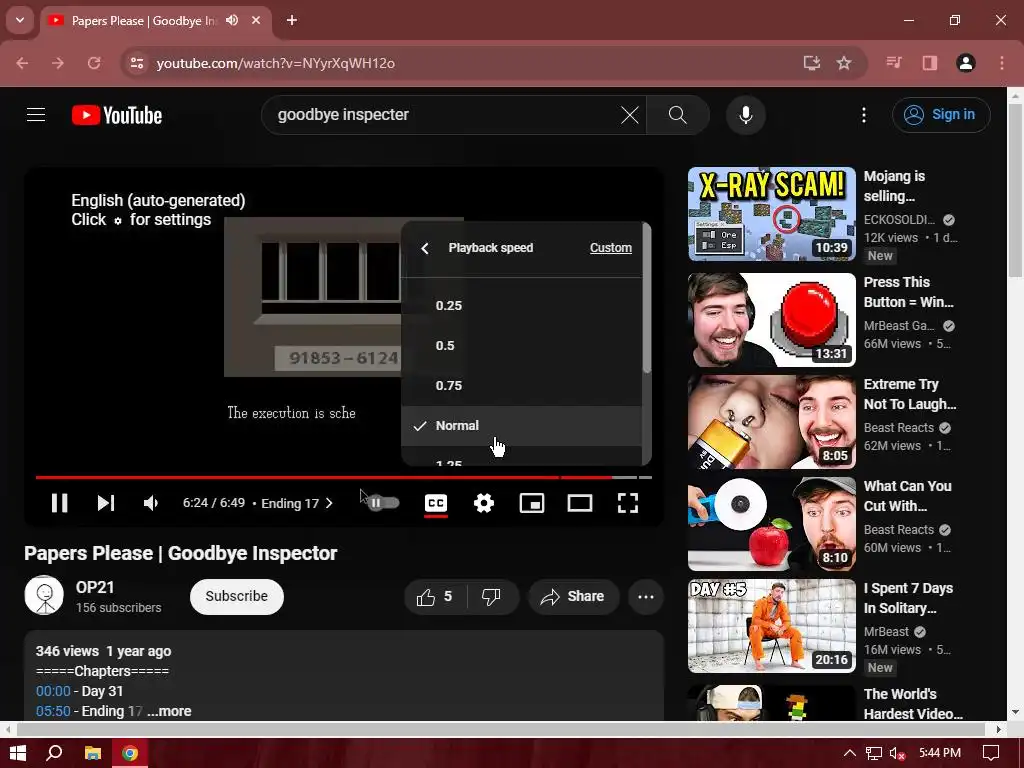Open the Share dialog
1024x768 pixels.
573,597
